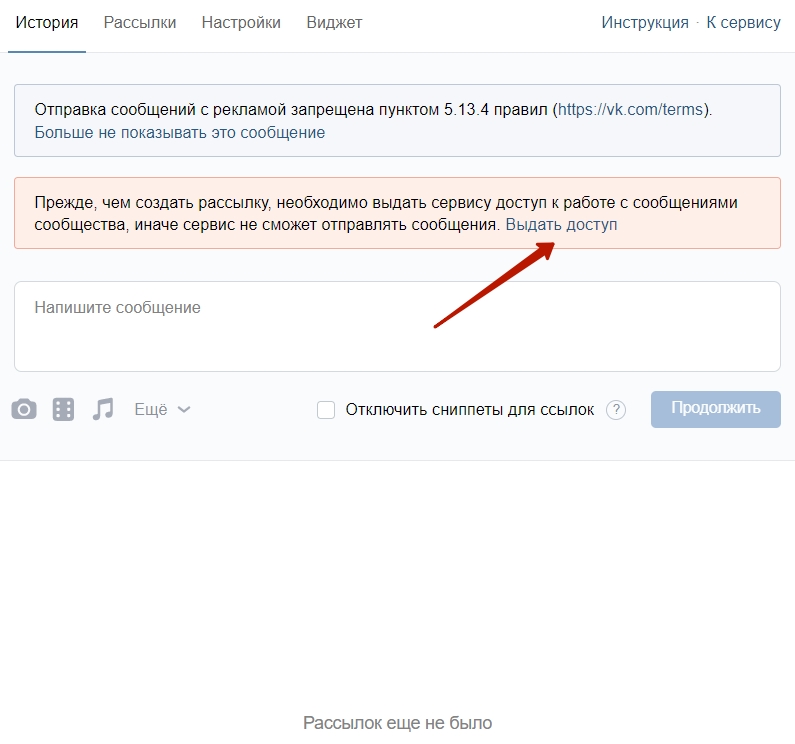Open the chevron arrow next to Ещё
The width and height of the screenshot is (795, 744).
184,410
